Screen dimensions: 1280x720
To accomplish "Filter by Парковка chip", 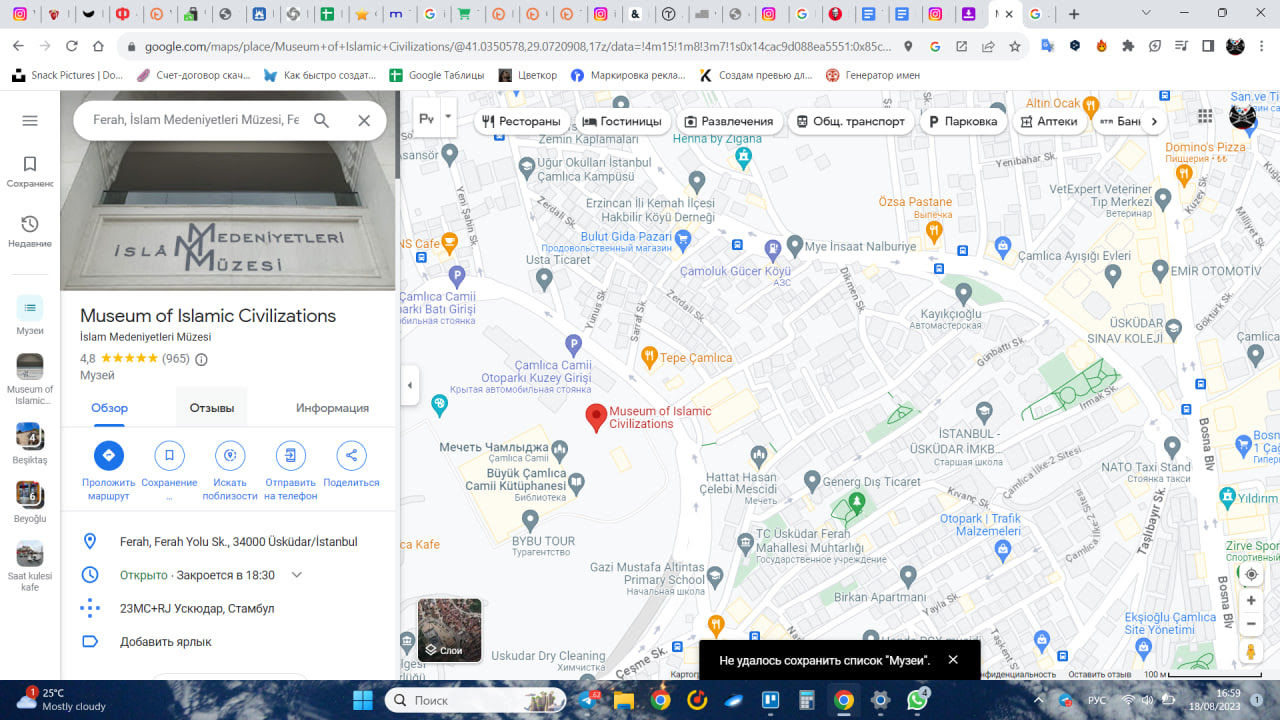I will coord(963,121).
